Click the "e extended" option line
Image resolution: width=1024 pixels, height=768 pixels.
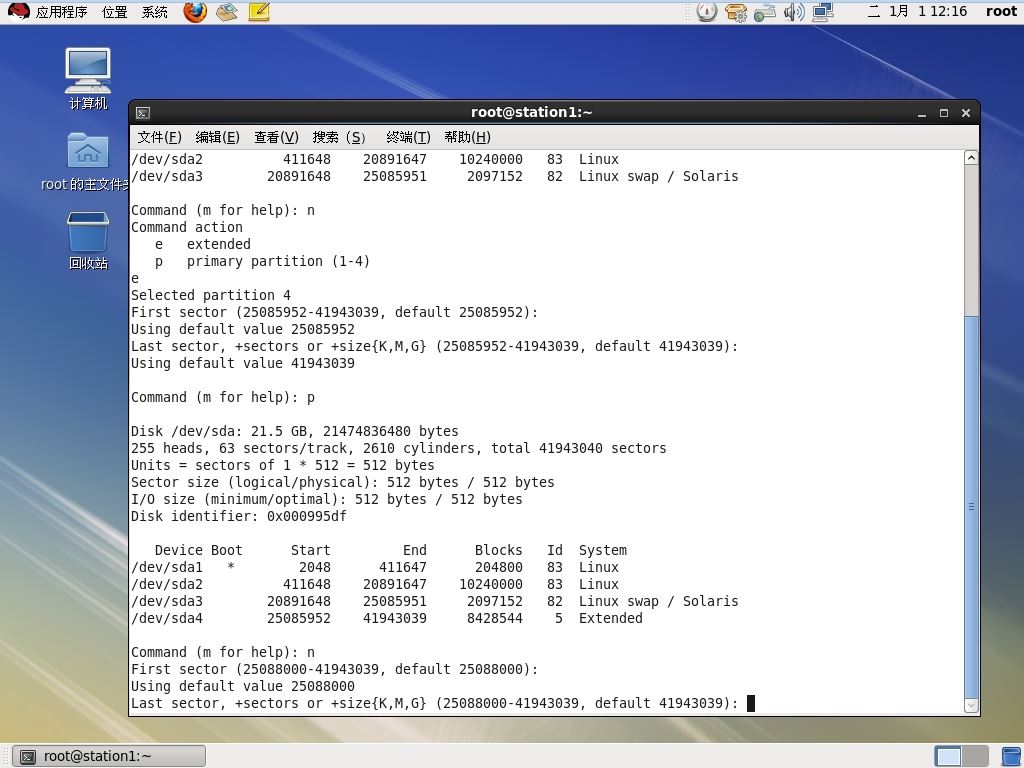pos(202,244)
